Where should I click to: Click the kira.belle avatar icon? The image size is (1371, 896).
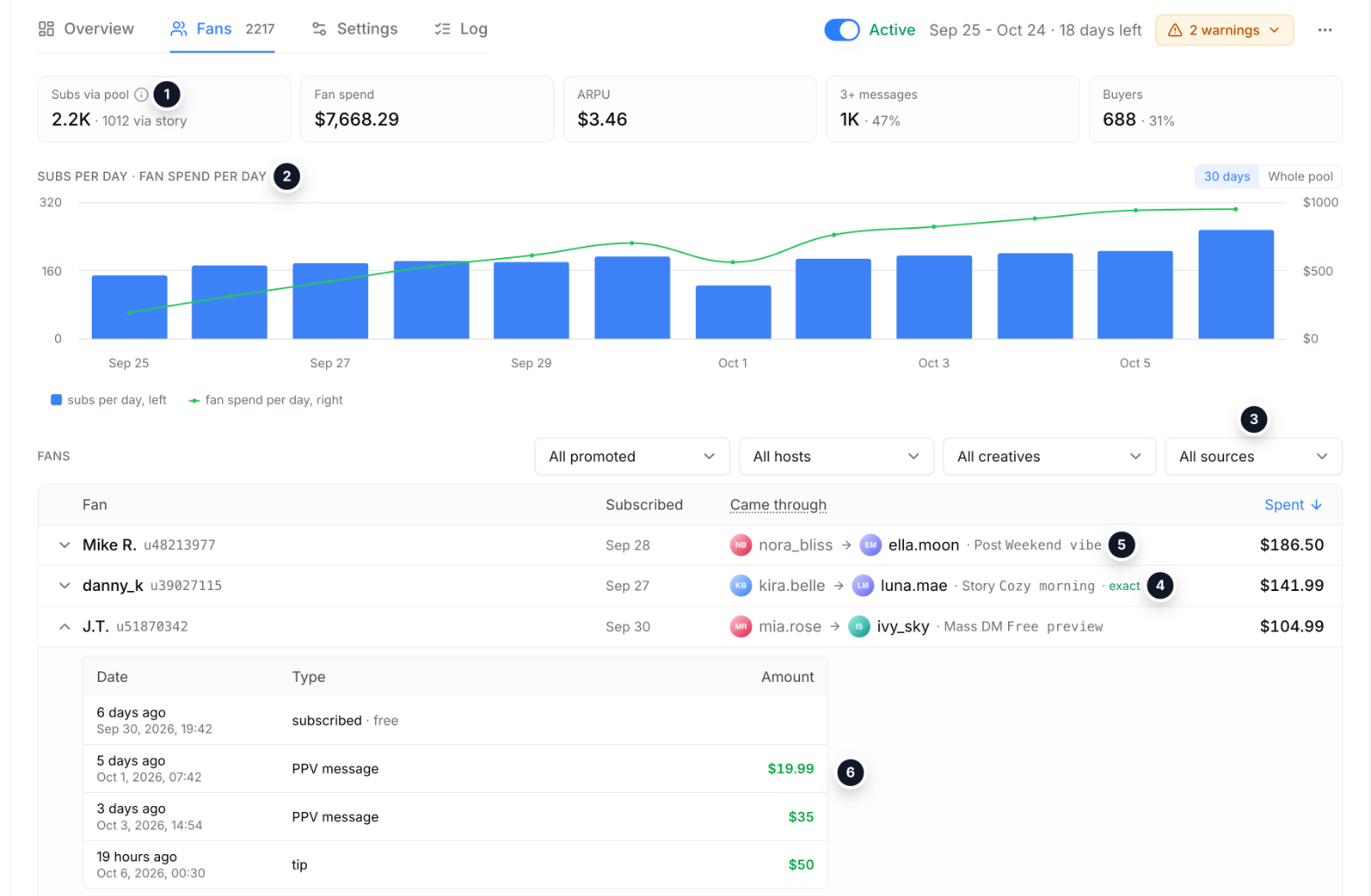click(741, 586)
